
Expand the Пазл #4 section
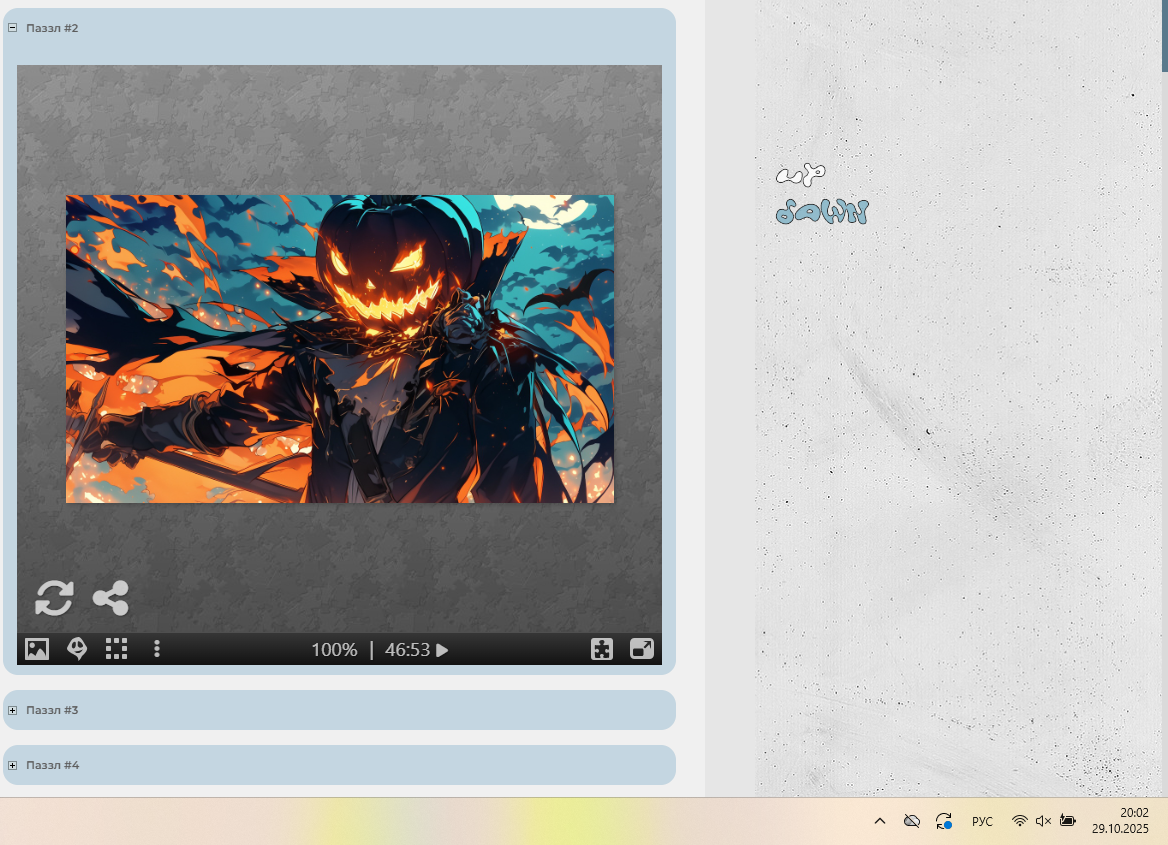point(13,765)
